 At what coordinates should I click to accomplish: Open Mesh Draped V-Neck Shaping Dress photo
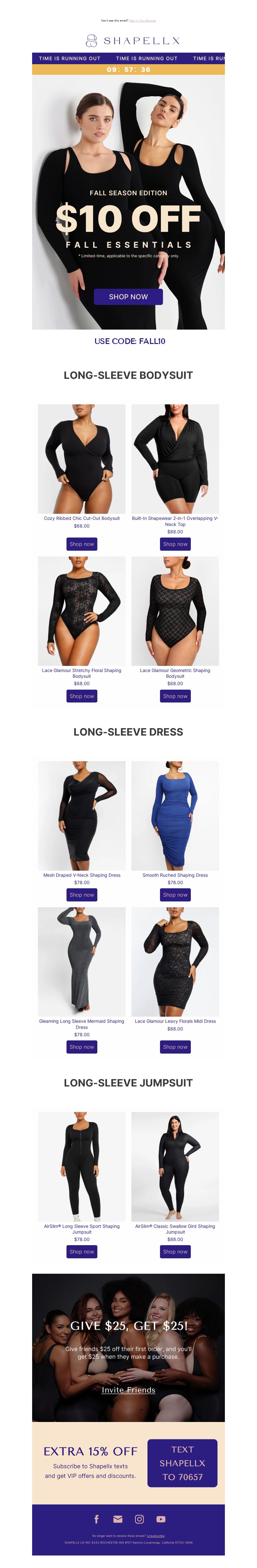tap(82, 815)
